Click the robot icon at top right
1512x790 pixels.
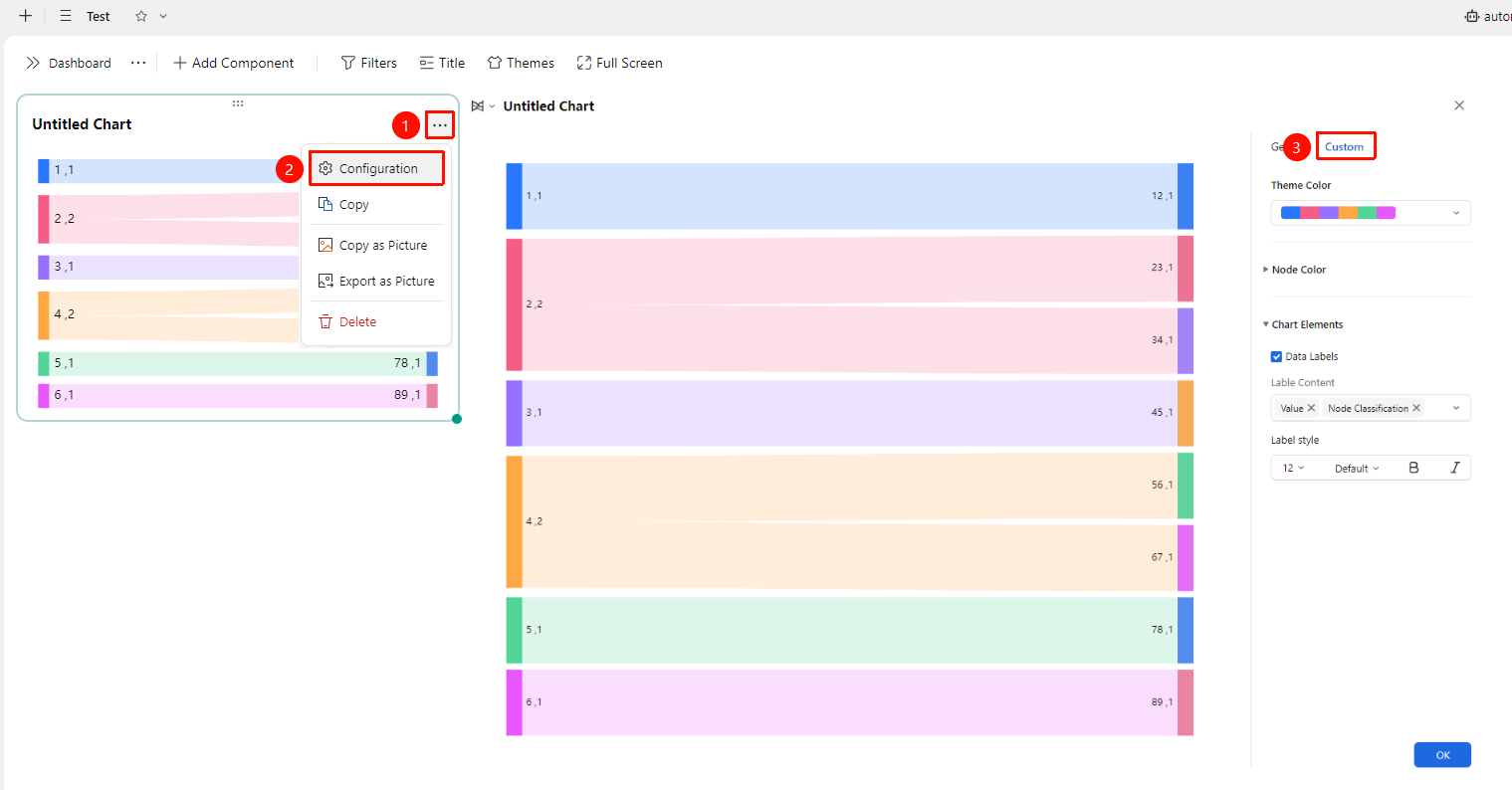pos(1472,16)
